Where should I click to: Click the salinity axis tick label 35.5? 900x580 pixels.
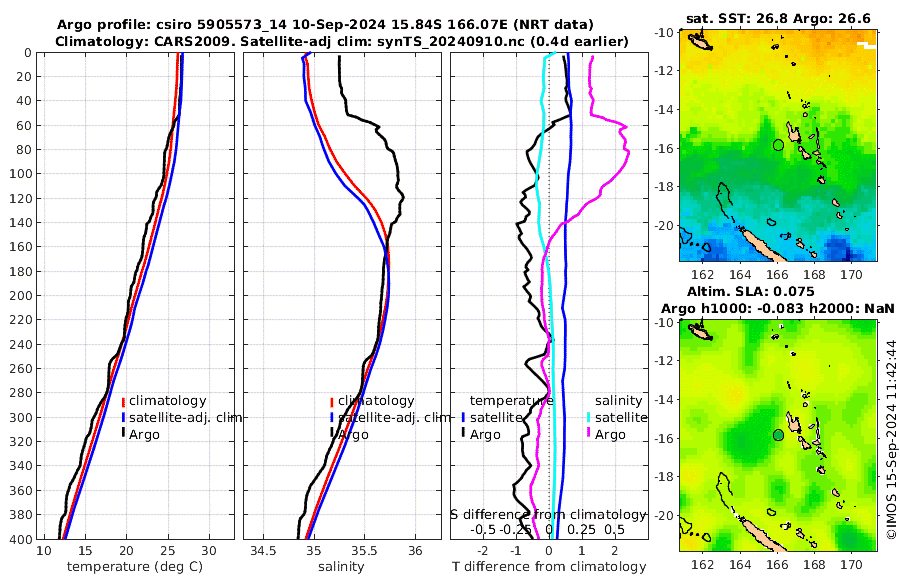click(364, 551)
